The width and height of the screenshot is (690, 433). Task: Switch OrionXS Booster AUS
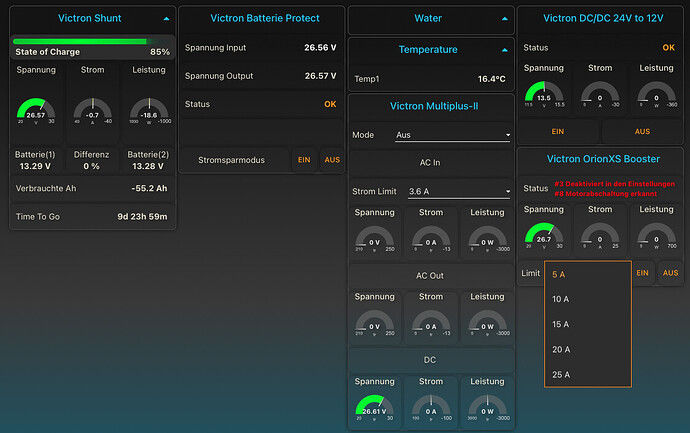coord(670,273)
